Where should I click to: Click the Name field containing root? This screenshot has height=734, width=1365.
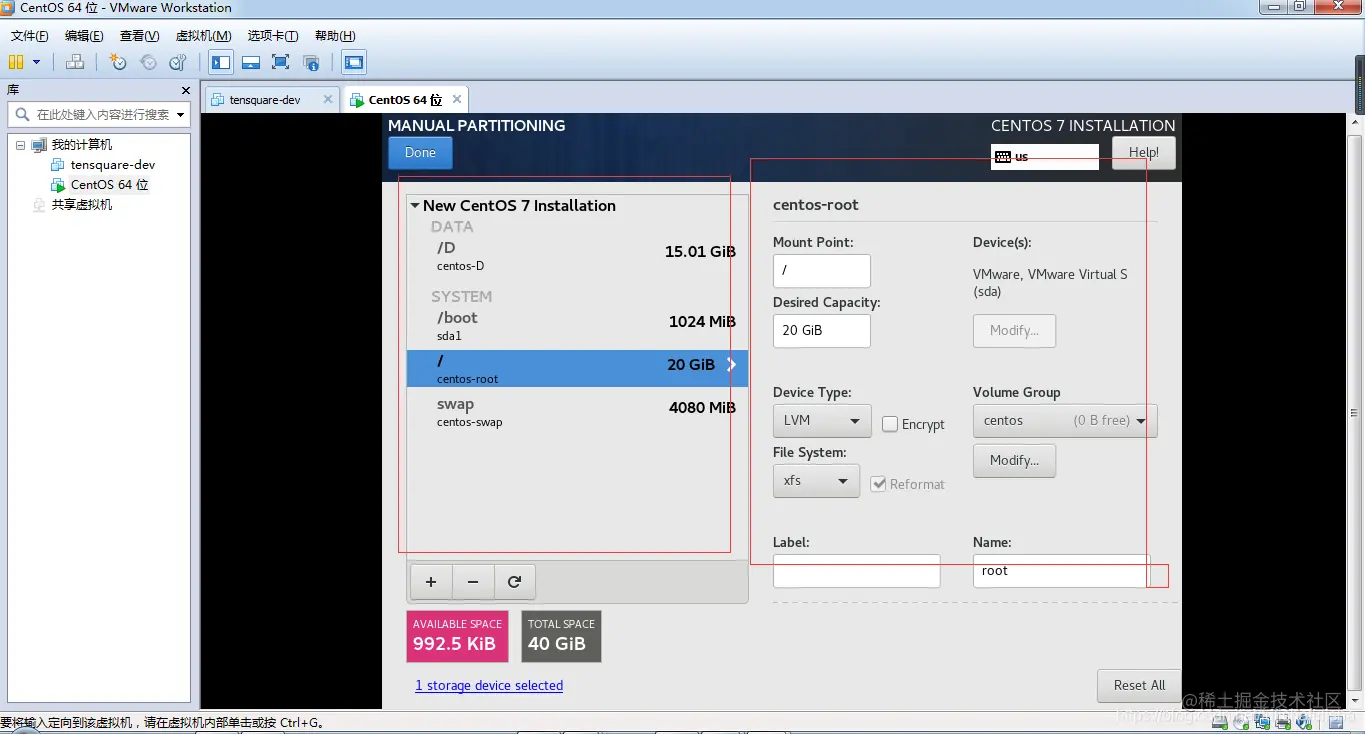click(x=1061, y=571)
